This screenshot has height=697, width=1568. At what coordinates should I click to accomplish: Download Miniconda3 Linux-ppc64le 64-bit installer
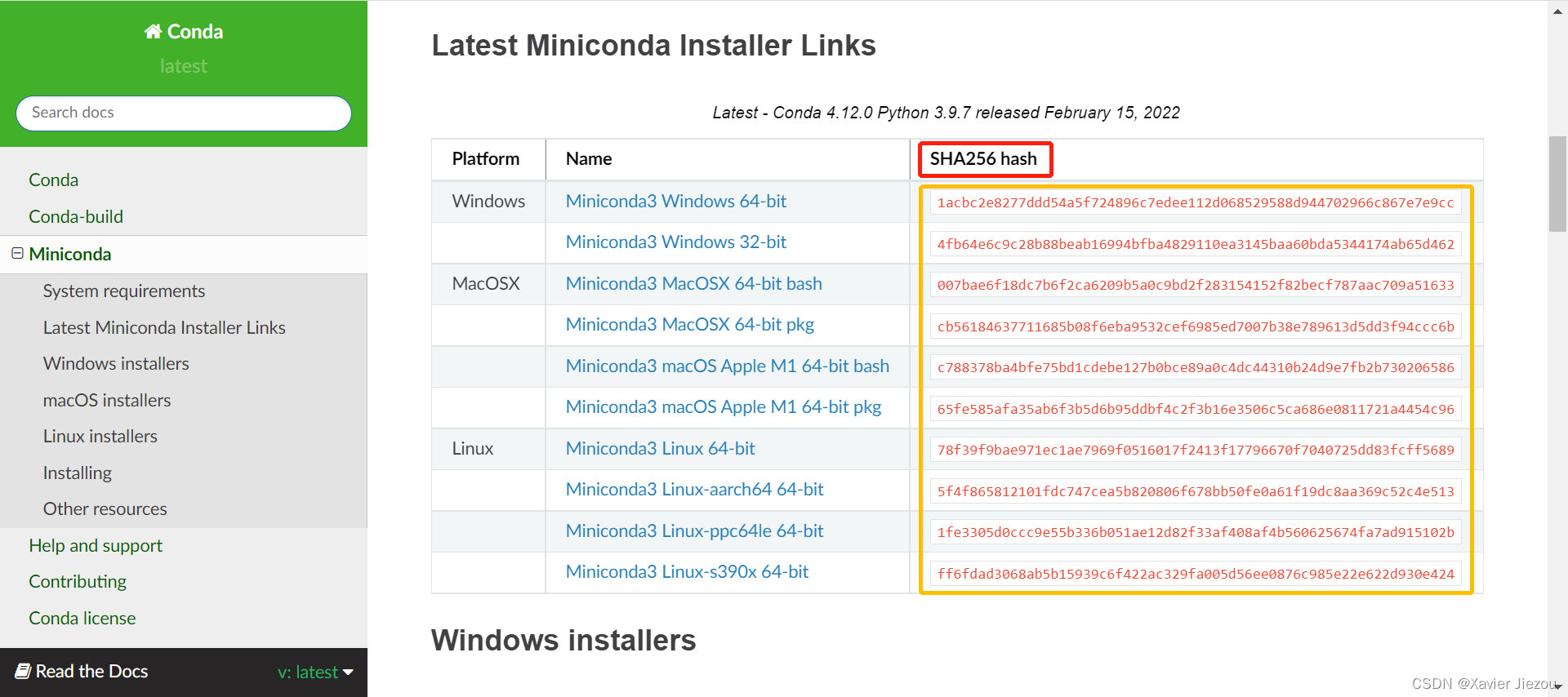coord(695,531)
